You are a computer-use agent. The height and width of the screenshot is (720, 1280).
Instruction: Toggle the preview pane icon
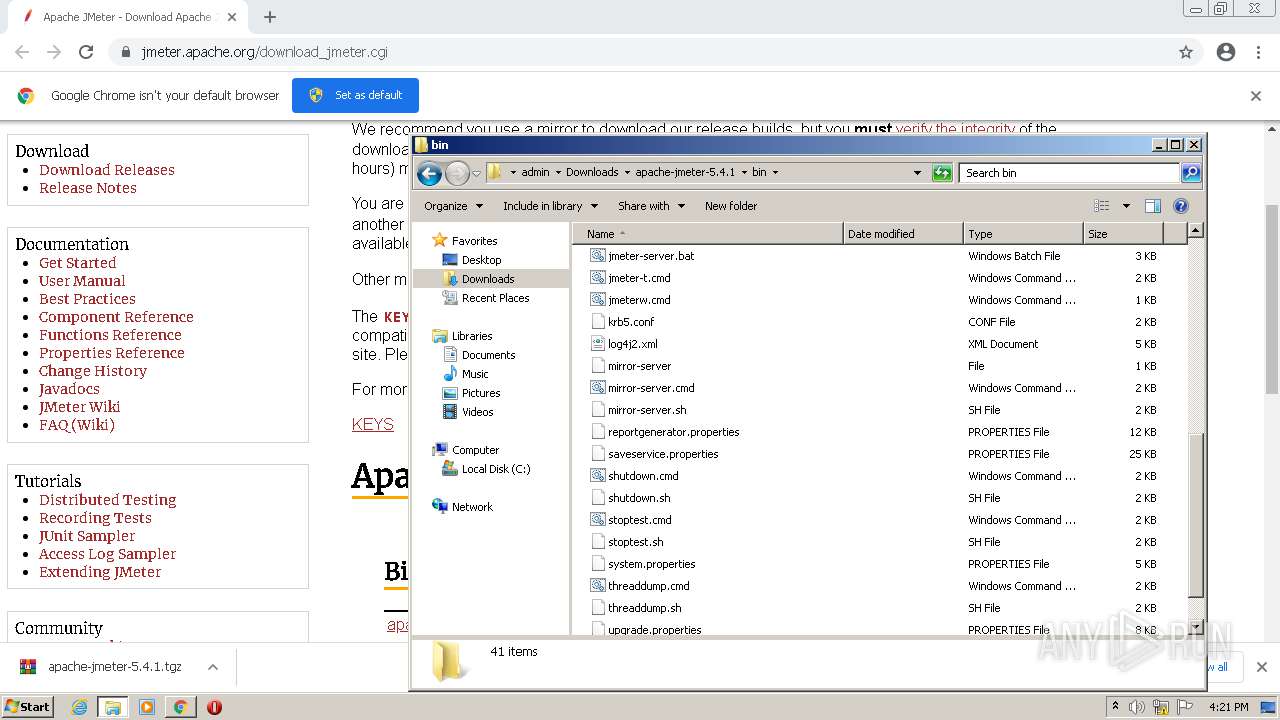tap(1152, 206)
